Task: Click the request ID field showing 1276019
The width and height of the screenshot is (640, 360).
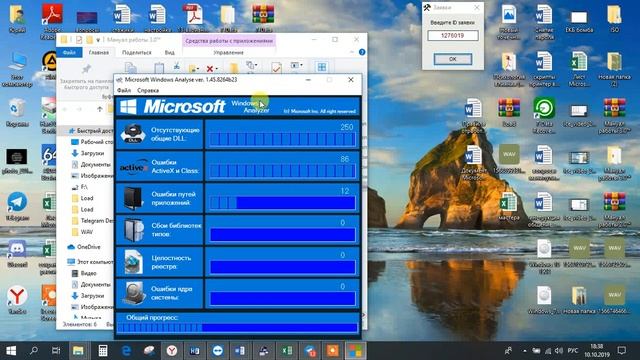Action: [453, 36]
